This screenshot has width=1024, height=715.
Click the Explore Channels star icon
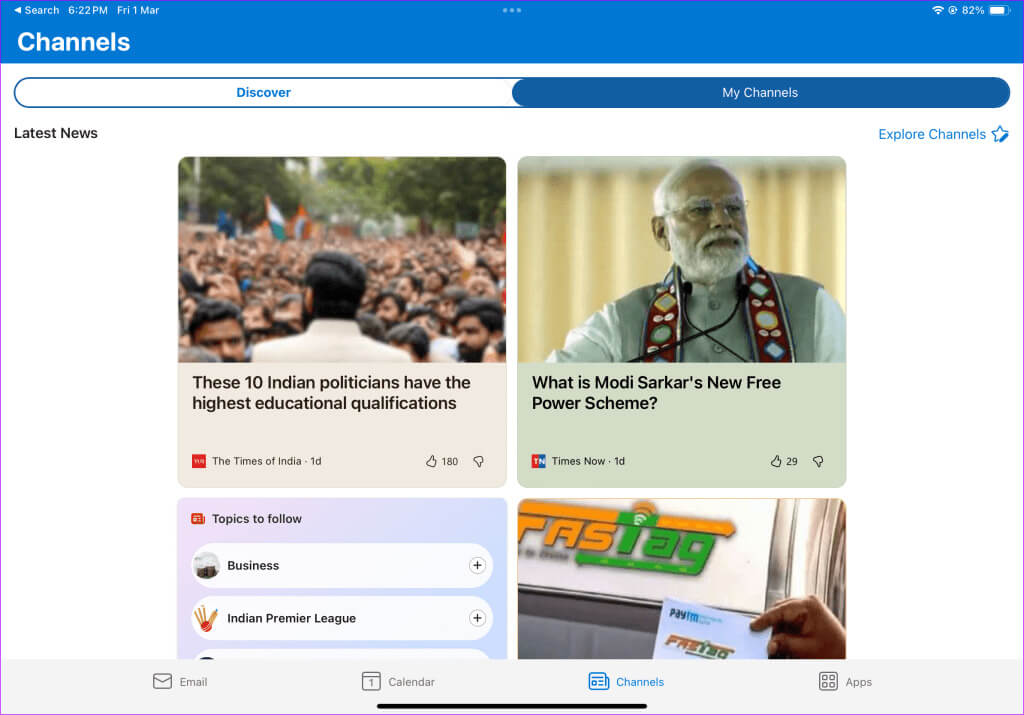coord(1000,134)
